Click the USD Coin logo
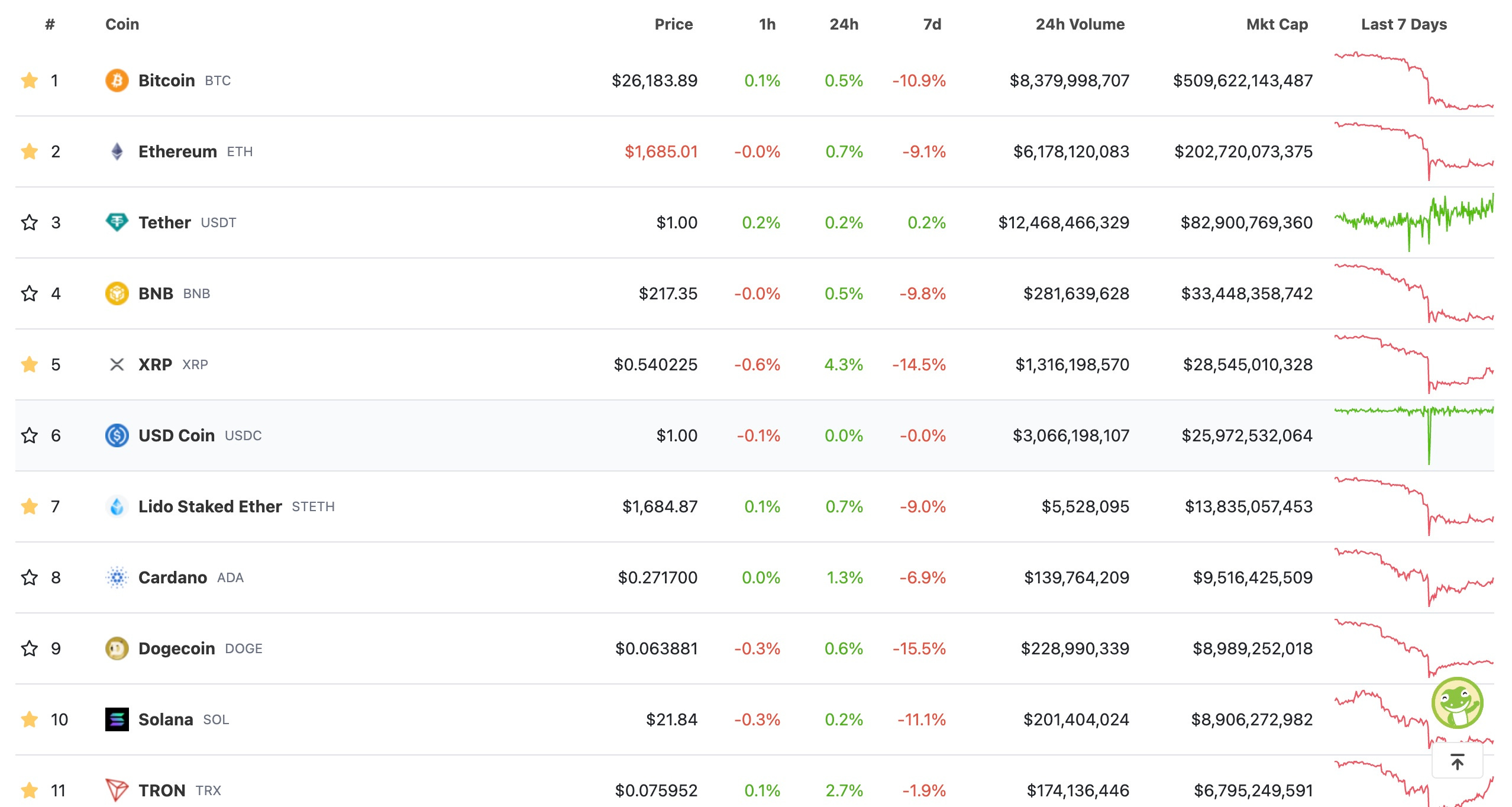The image size is (1512, 807). click(x=117, y=435)
